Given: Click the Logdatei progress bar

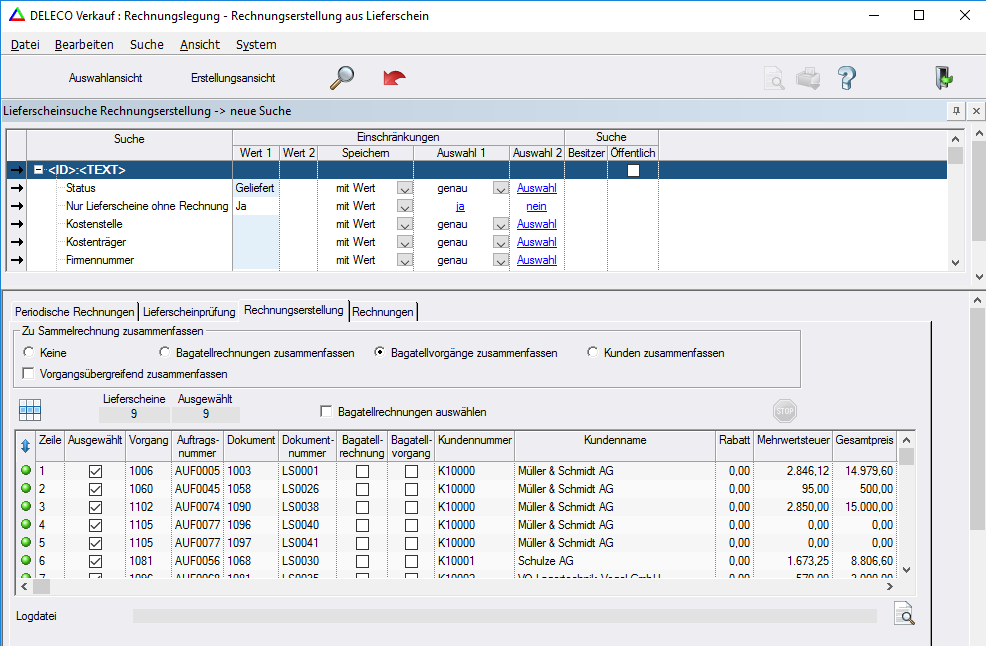Looking at the screenshot, I should point(504,616).
